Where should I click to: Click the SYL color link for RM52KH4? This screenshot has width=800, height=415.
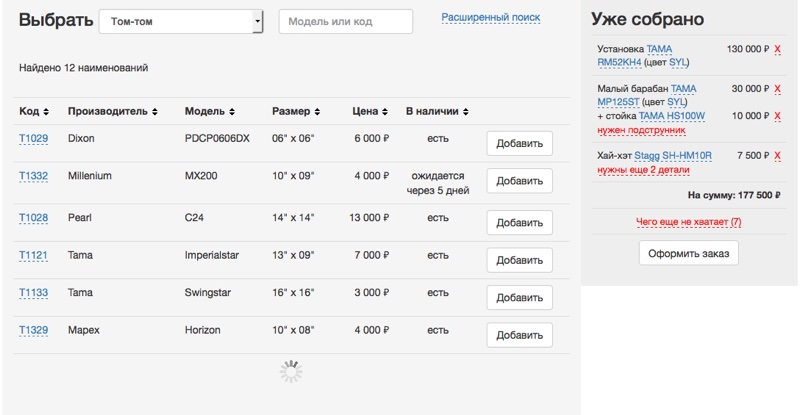pos(678,62)
